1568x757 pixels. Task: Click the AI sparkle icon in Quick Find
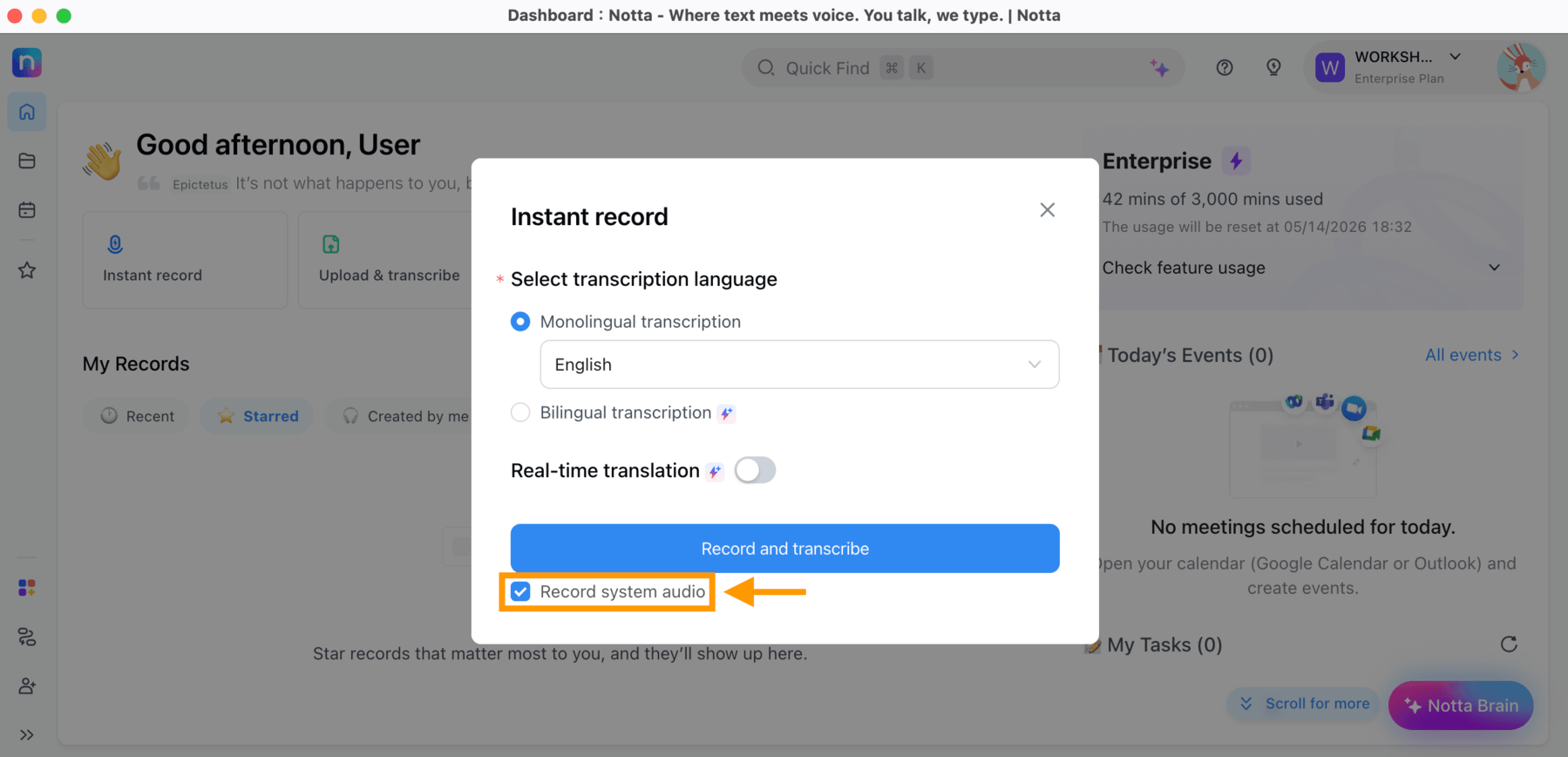(1159, 68)
